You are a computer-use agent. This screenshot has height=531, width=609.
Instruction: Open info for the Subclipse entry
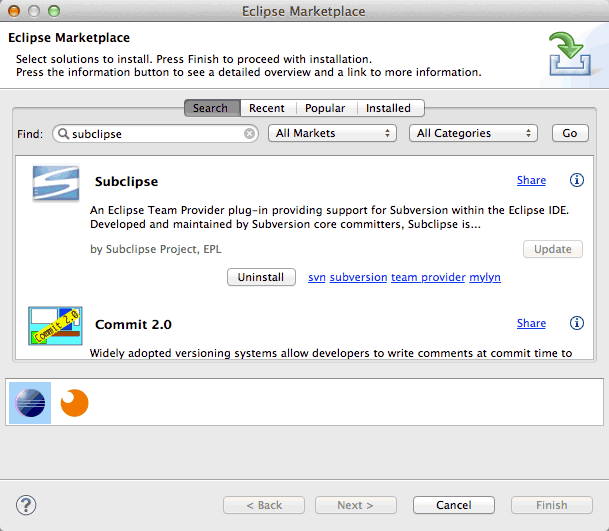coord(577,180)
